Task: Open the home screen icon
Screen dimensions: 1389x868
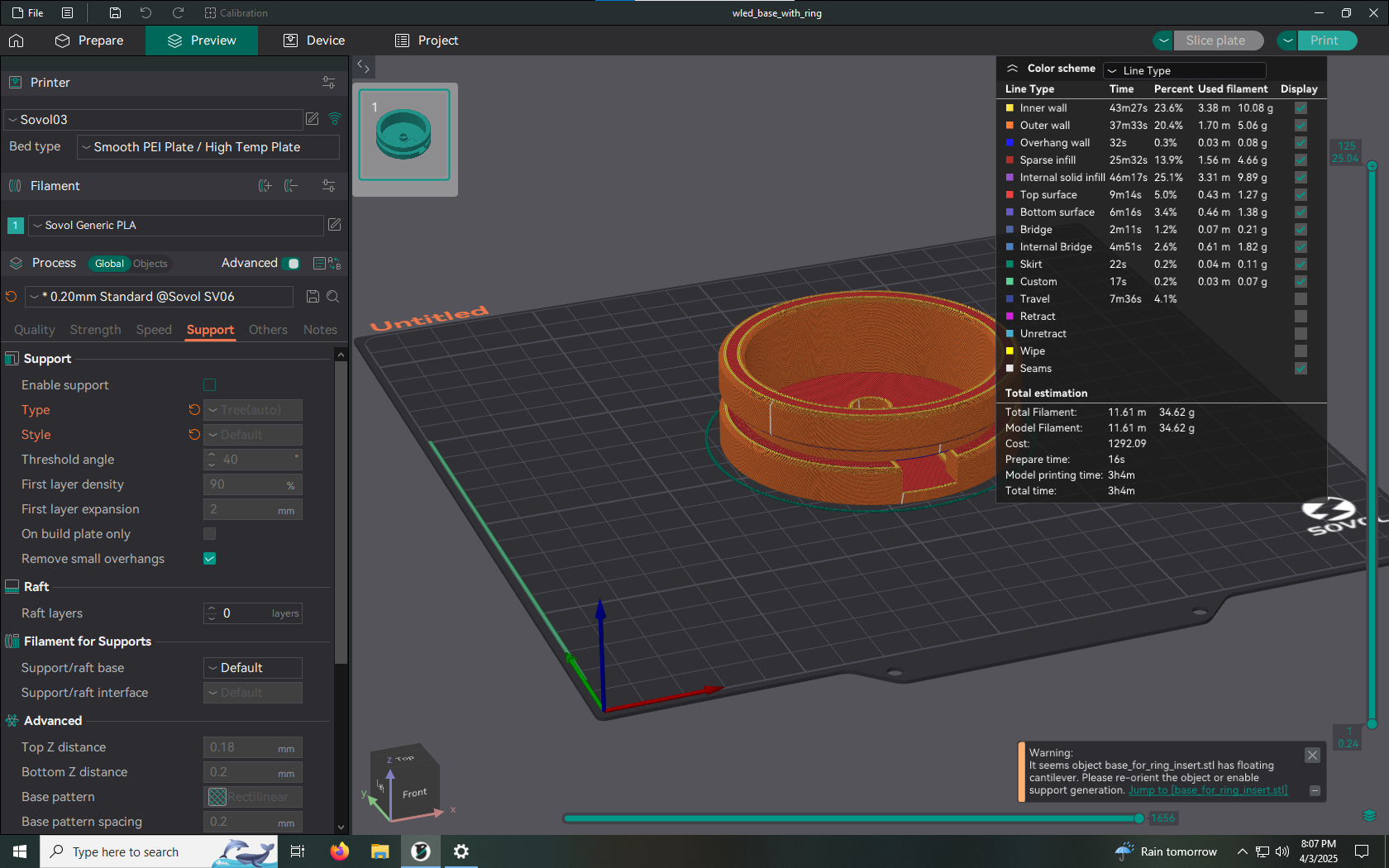Action: (x=17, y=41)
